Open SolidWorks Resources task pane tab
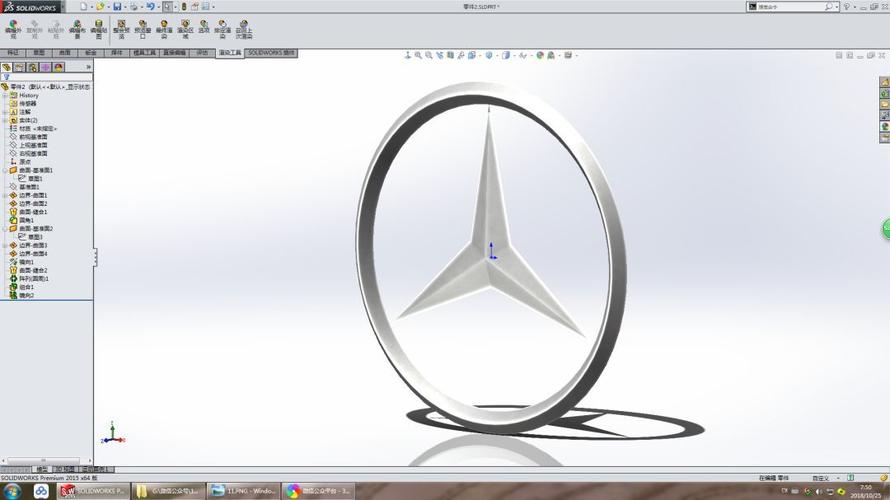890x500 pixels. coord(885,82)
